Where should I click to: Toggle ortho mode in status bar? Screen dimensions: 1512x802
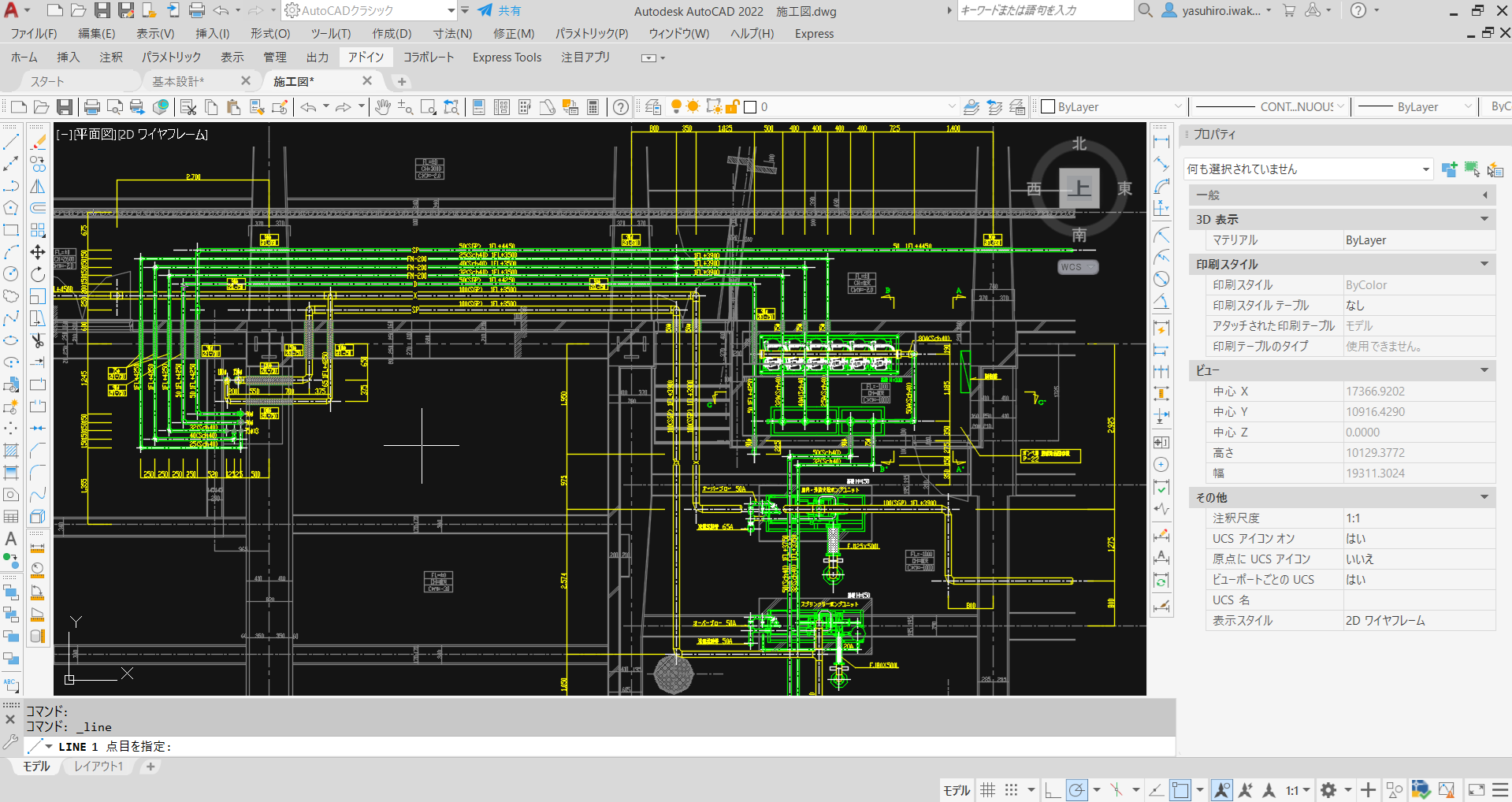pos(1053,789)
